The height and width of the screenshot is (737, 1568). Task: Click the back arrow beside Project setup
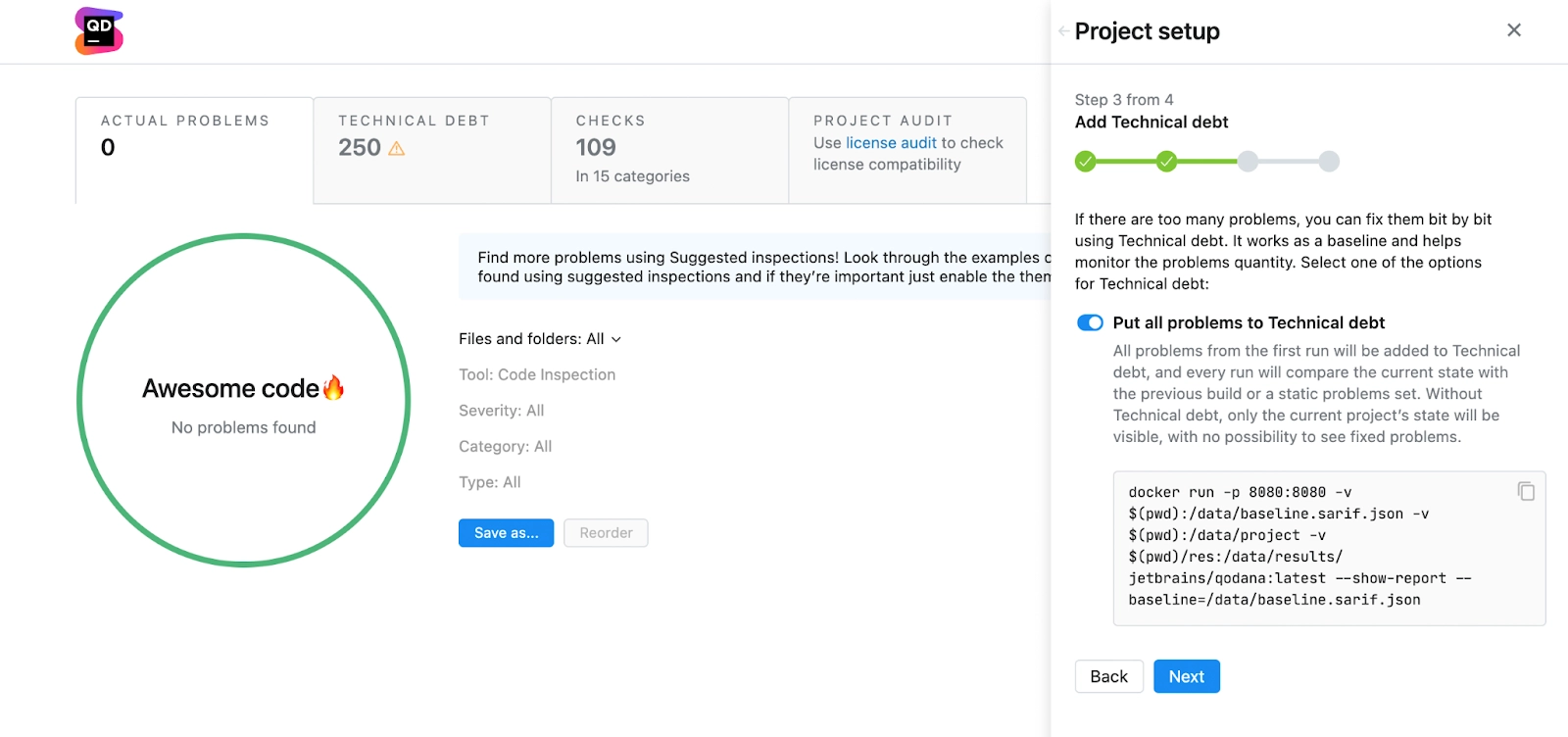1063,31
